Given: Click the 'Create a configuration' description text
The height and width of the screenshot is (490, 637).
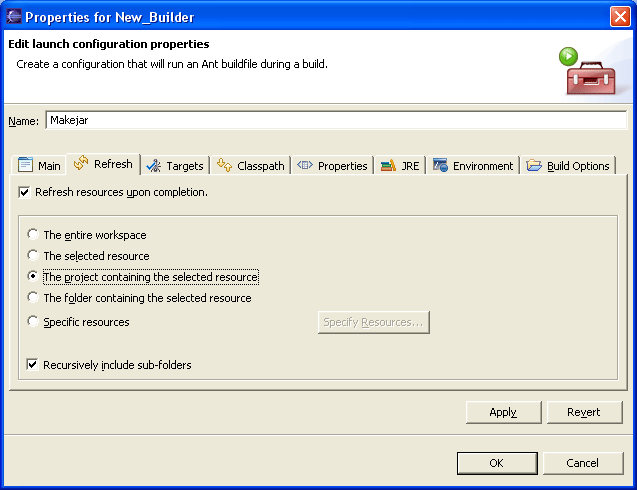Looking at the screenshot, I should [172, 64].
